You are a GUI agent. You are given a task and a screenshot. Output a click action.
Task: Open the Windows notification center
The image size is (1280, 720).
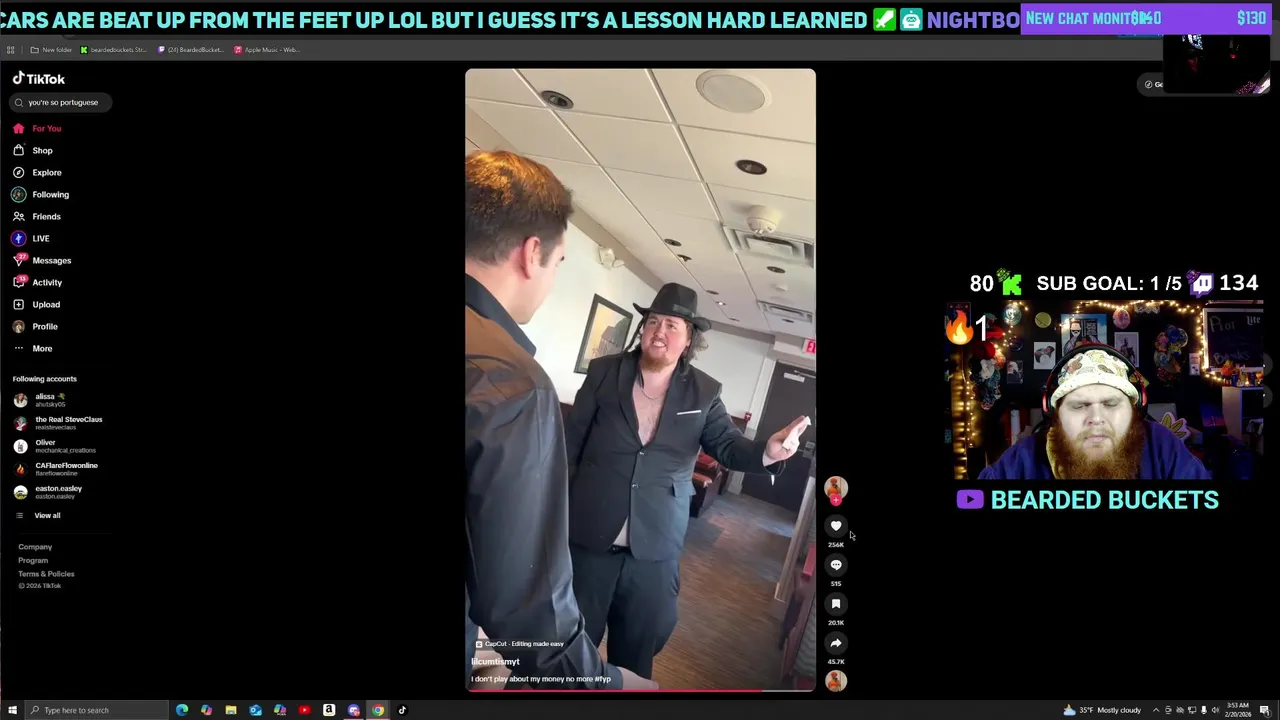pyautogui.click(x=1267, y=710)
